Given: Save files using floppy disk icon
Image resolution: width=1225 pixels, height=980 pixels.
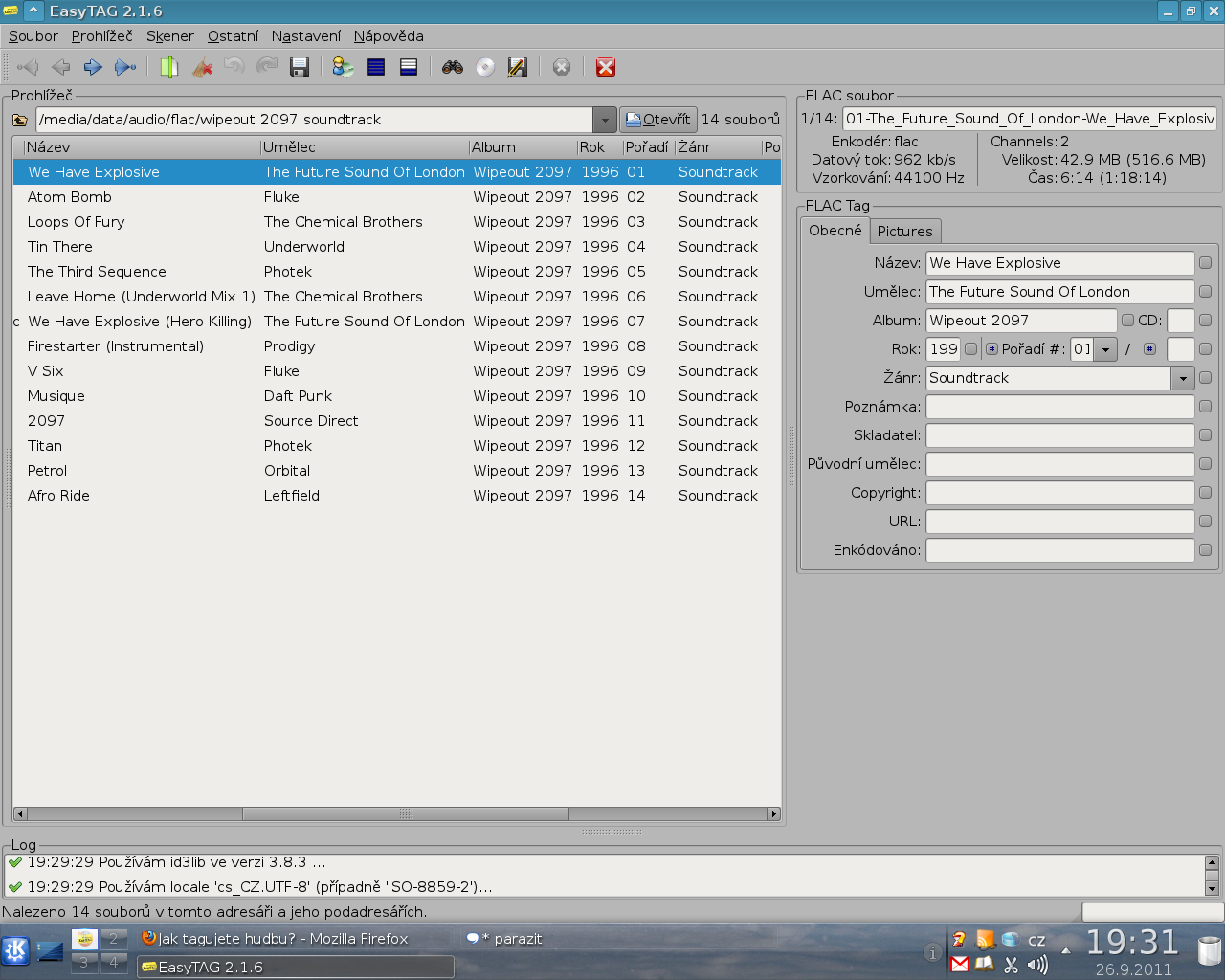Looking at the screenshot, I should coord(300,67).
